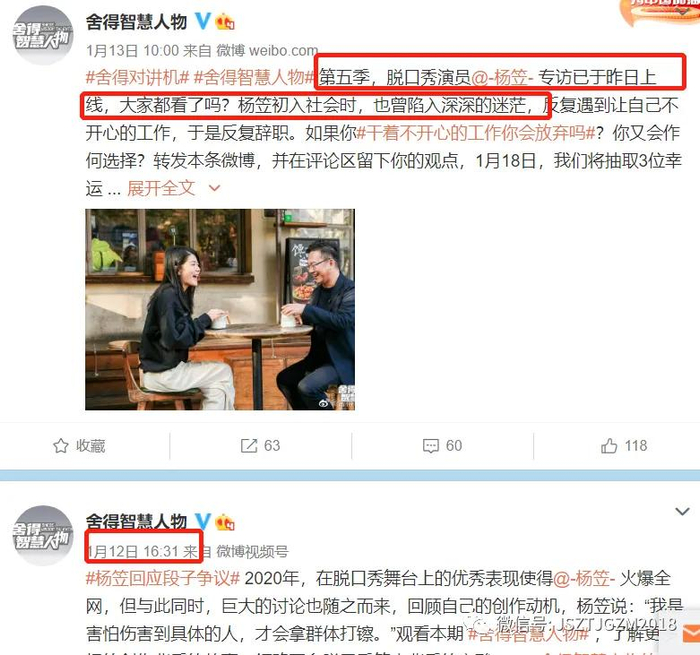Click the repost icon with count 63
The height and width of the screenshot is (655, 700).
coord(249,446)
